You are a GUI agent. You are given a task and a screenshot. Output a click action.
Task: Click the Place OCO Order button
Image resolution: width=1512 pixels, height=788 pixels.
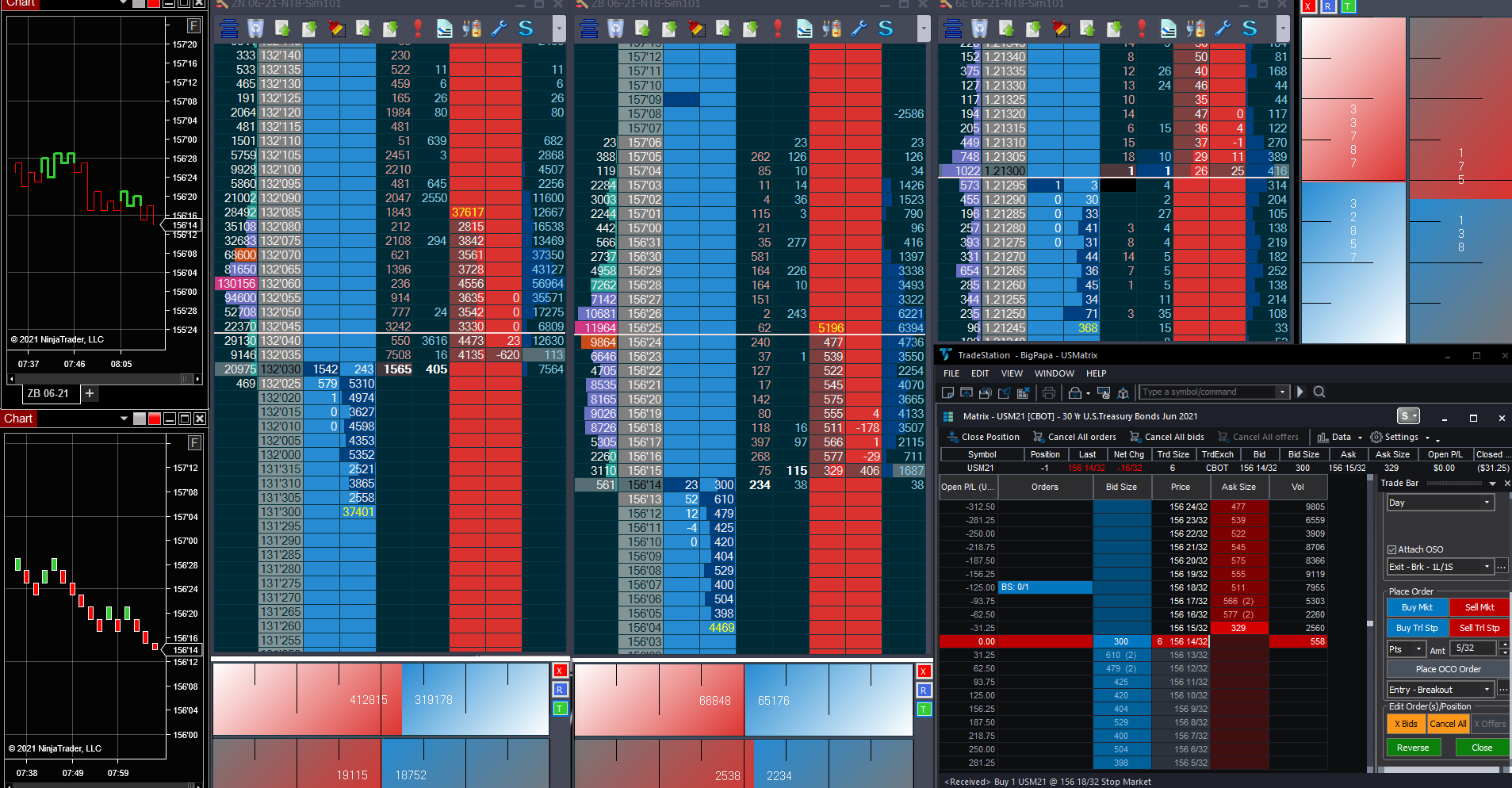(x=1448, y=669)
